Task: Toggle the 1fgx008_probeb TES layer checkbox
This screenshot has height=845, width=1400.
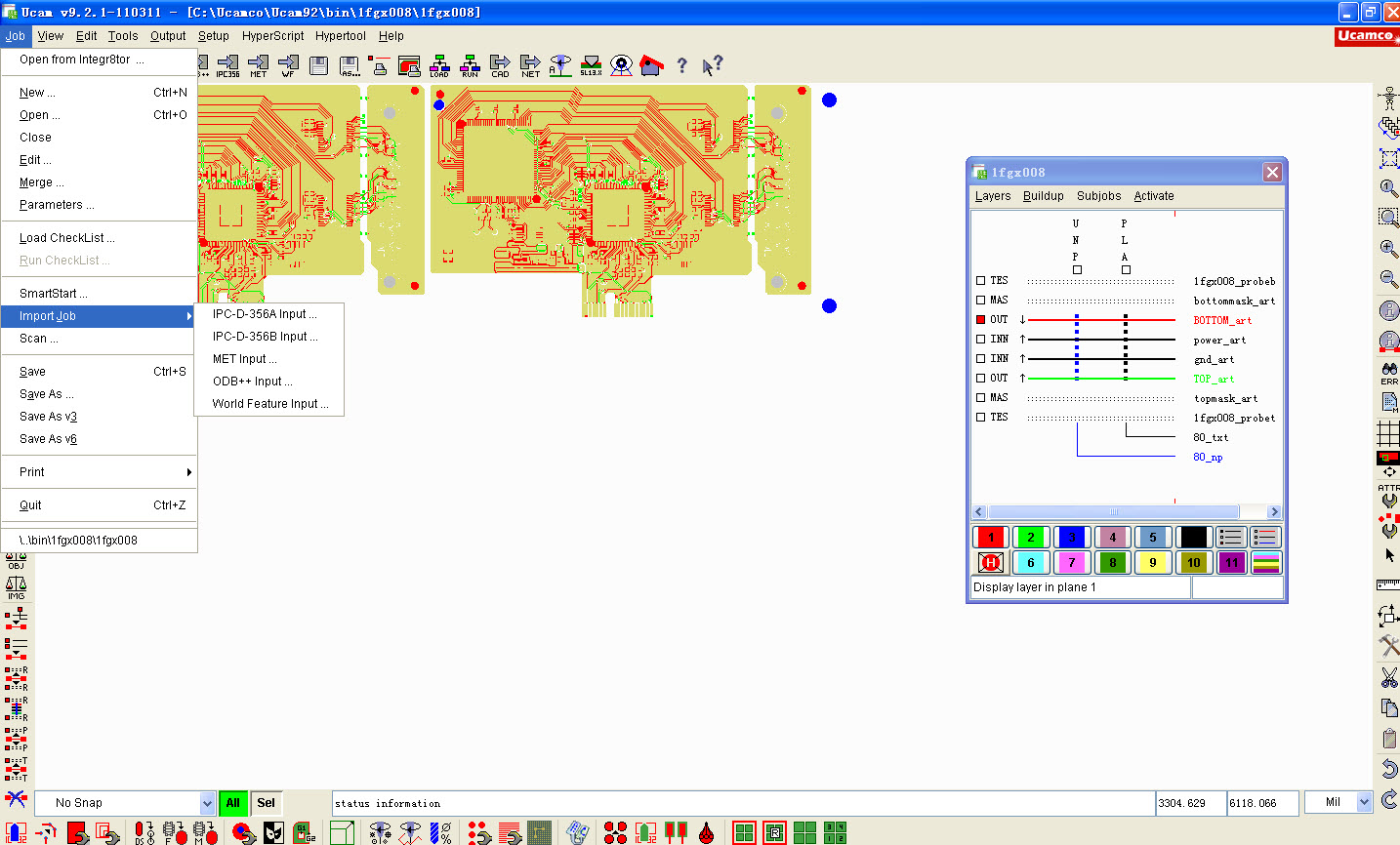Action: 981,280
